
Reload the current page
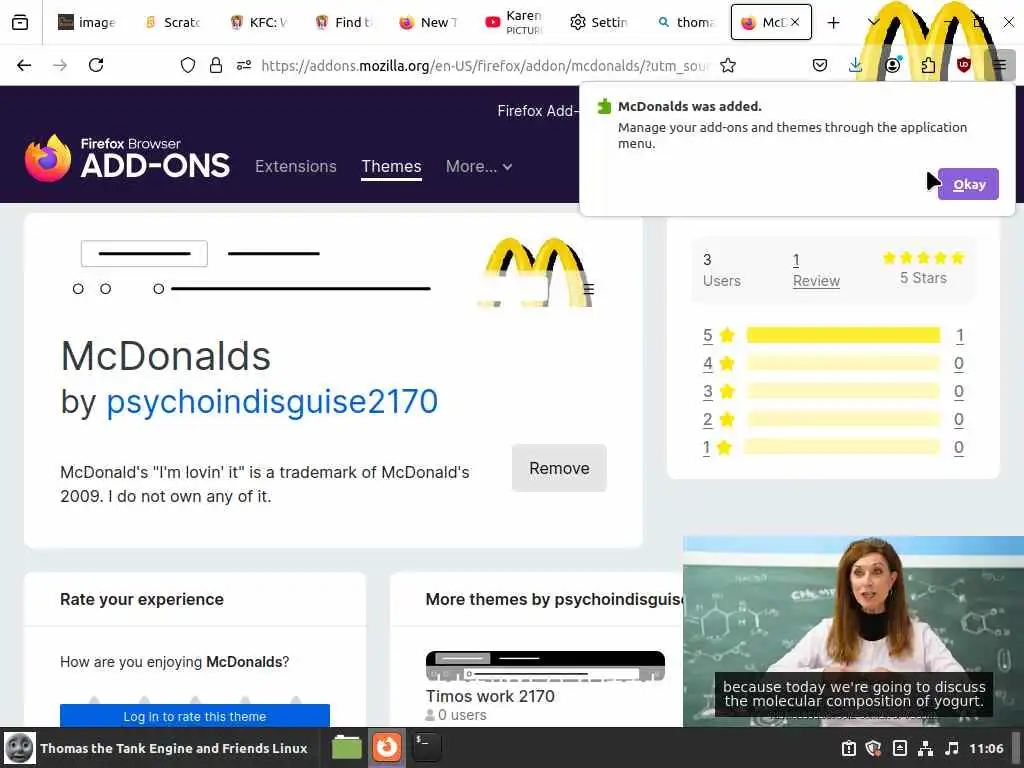[x=96, y=65]
